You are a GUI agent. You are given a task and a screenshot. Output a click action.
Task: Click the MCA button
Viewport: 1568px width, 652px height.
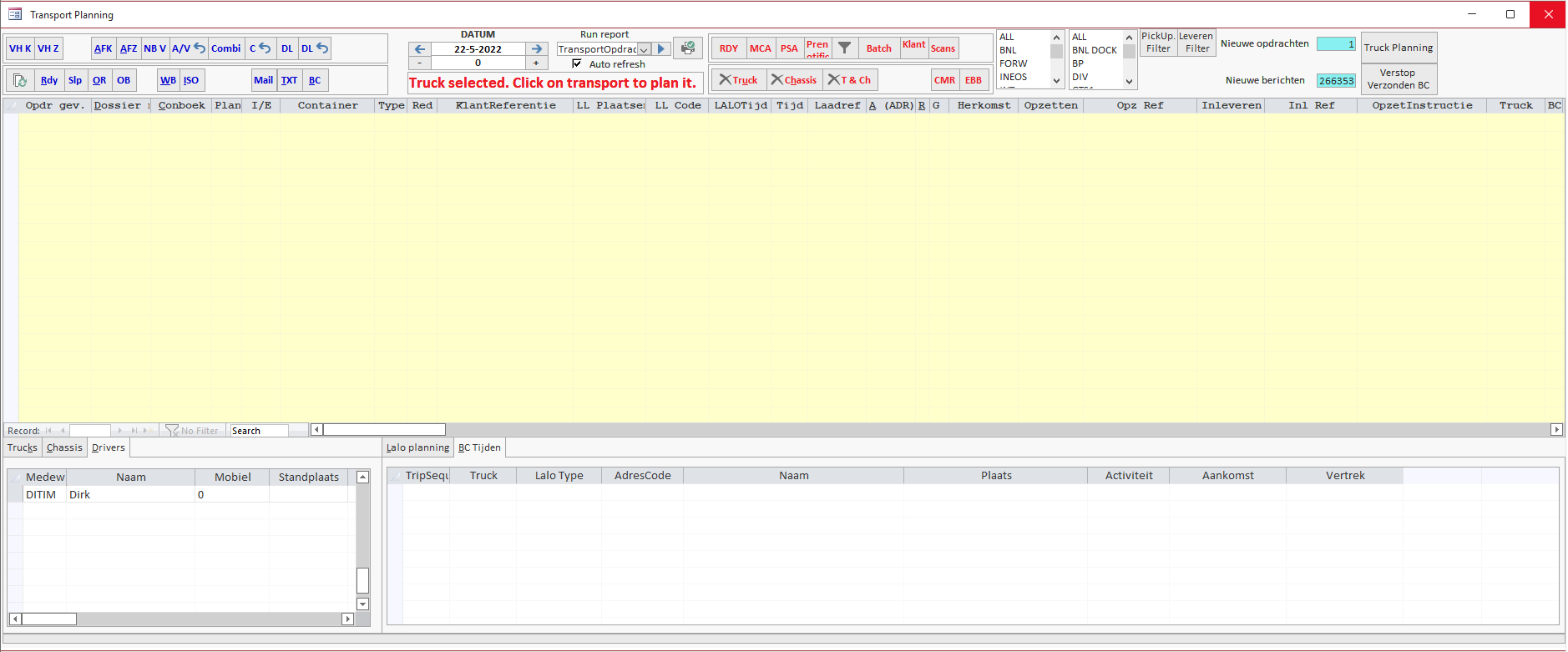[x=761, y=48]
